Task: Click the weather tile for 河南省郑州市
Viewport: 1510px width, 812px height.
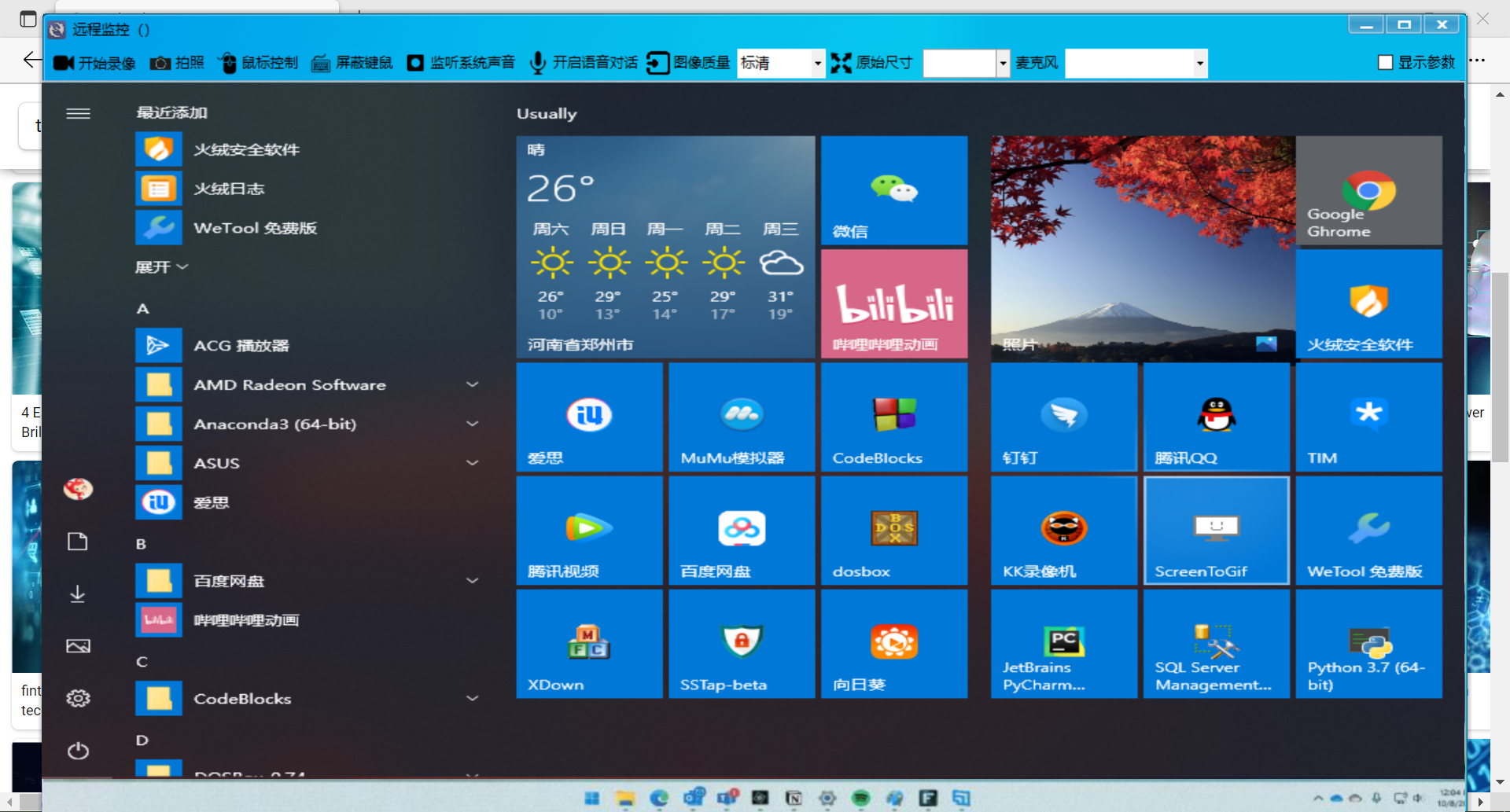Action: tap(665, 248)
